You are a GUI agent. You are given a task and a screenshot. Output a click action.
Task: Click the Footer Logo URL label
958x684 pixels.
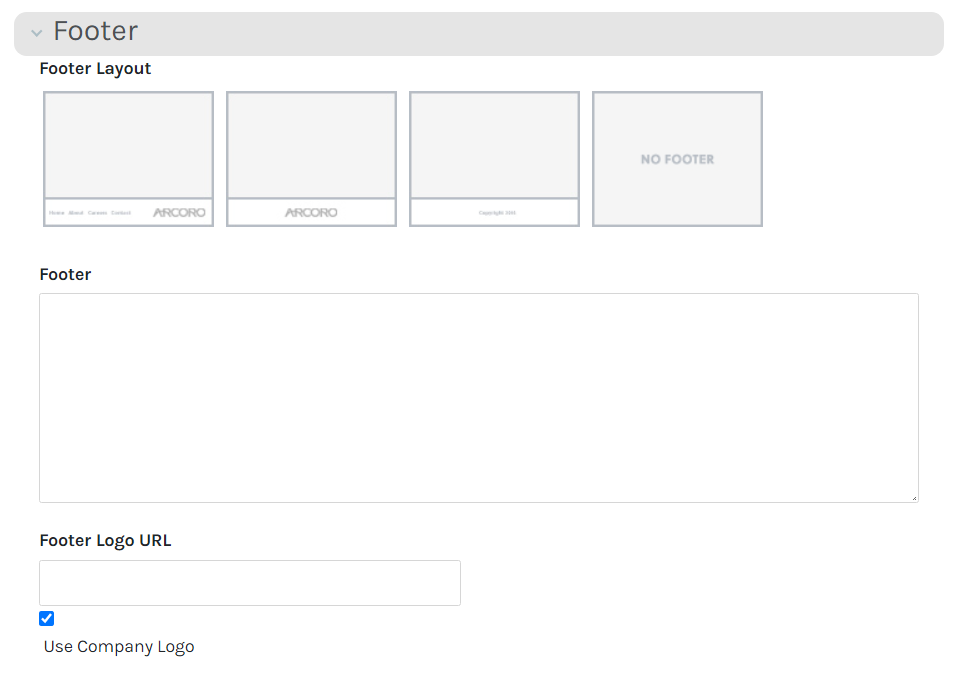pyautogui.click(x=105, y=541)
